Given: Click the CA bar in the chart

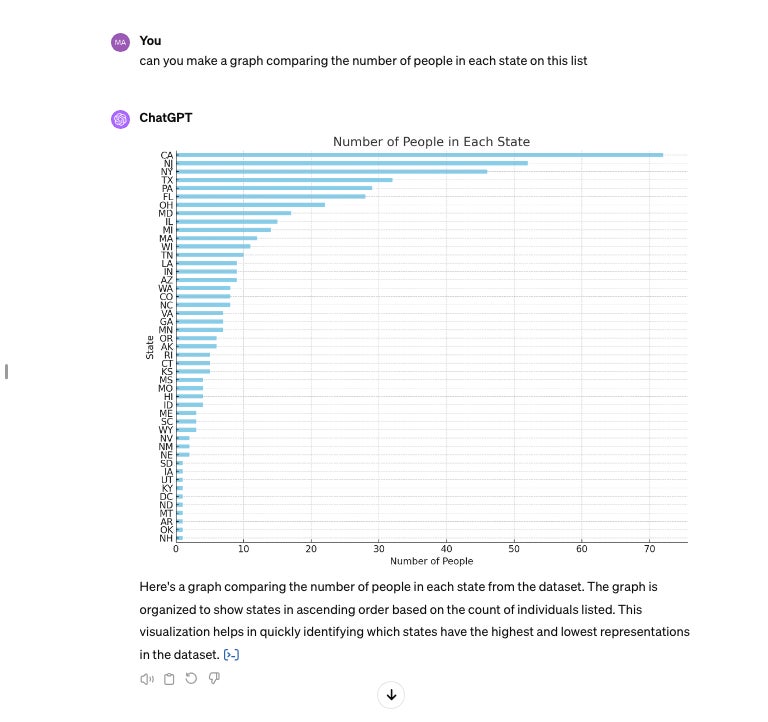Looking at the screenshot, I should tap(419, 155).
